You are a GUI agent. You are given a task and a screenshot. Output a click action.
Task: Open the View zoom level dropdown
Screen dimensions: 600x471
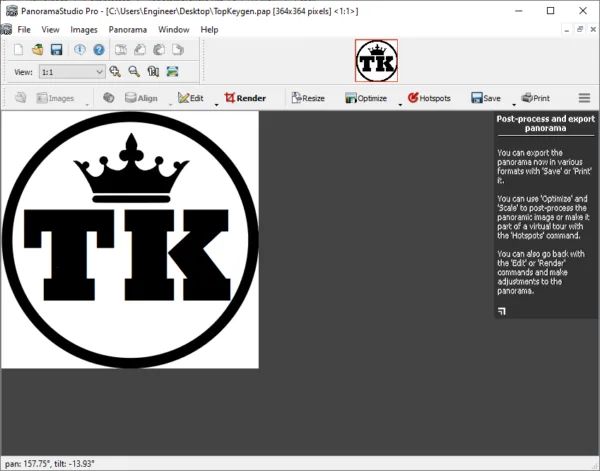[x=72, y=72]
